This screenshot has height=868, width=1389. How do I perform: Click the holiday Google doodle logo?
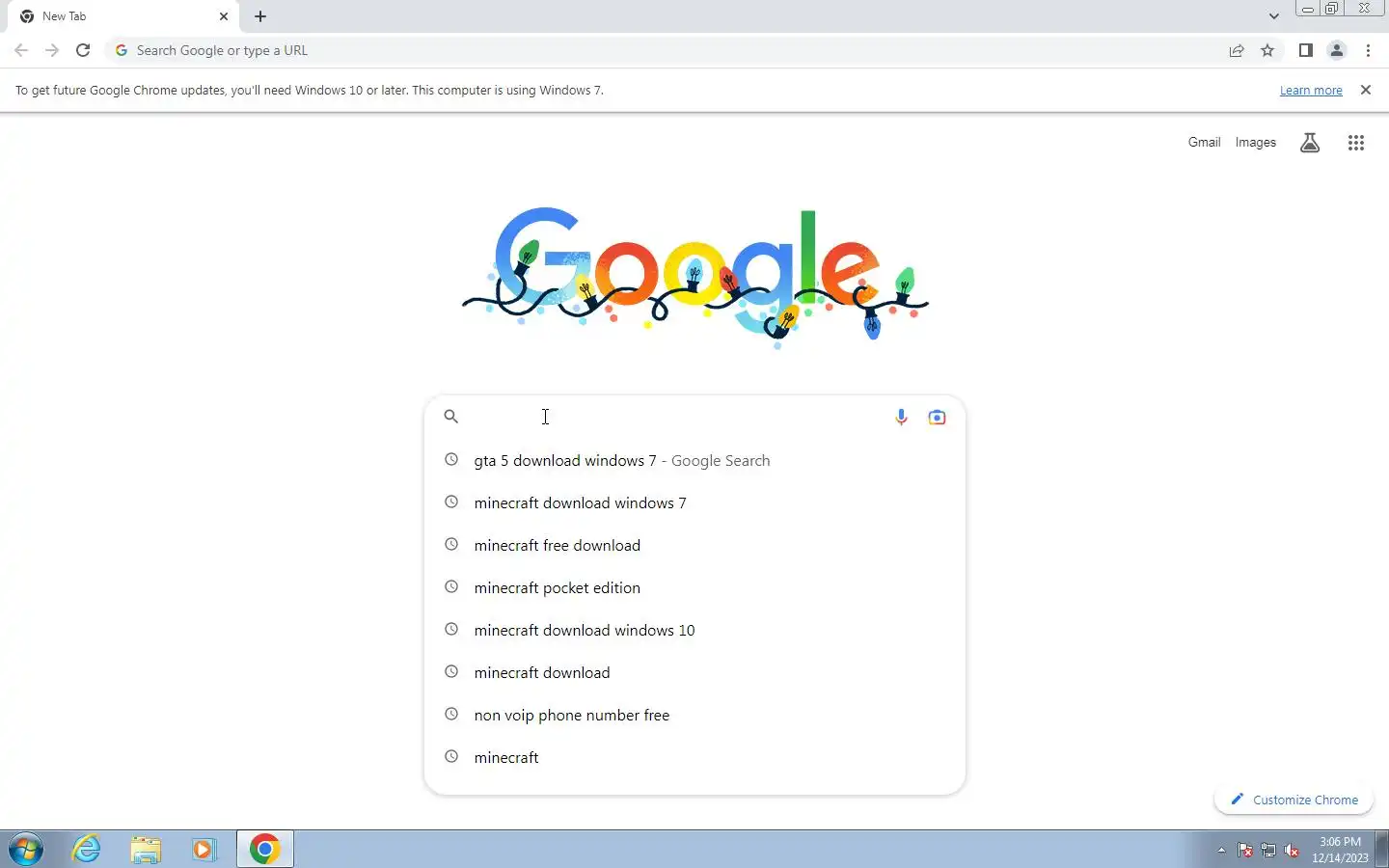694,276
